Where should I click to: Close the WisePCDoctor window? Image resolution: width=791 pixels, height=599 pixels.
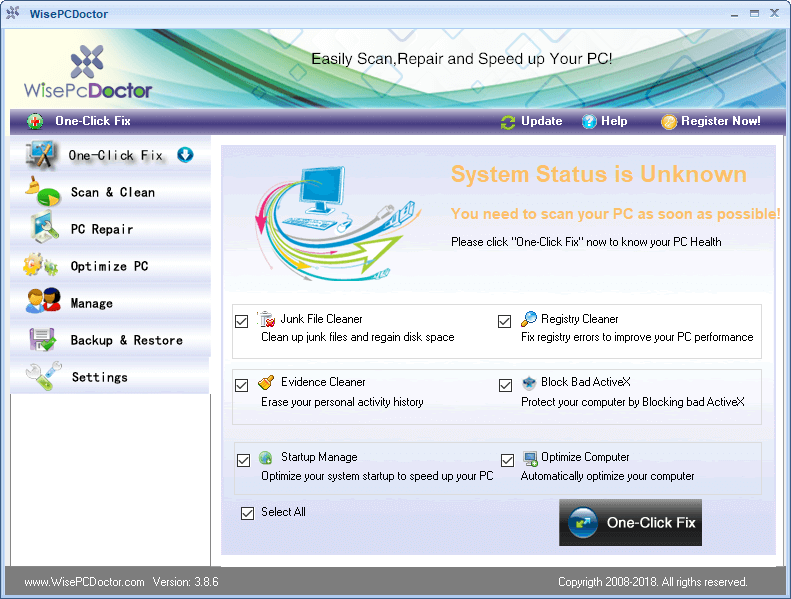(774, 13)
